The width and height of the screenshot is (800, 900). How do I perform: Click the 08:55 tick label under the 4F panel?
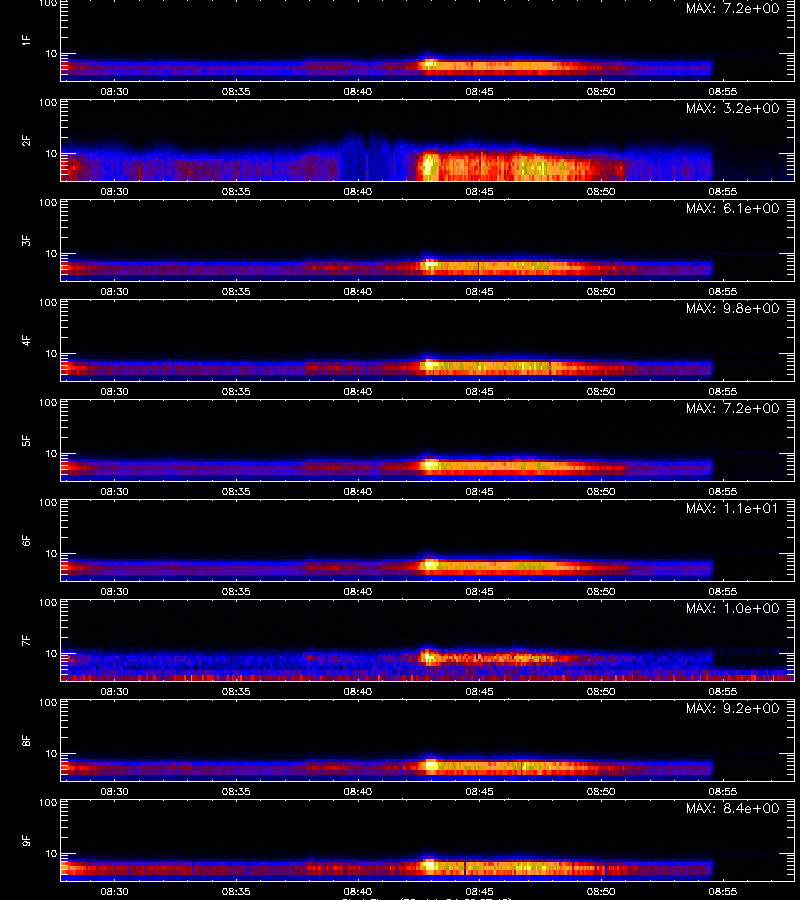coord(723,391)
